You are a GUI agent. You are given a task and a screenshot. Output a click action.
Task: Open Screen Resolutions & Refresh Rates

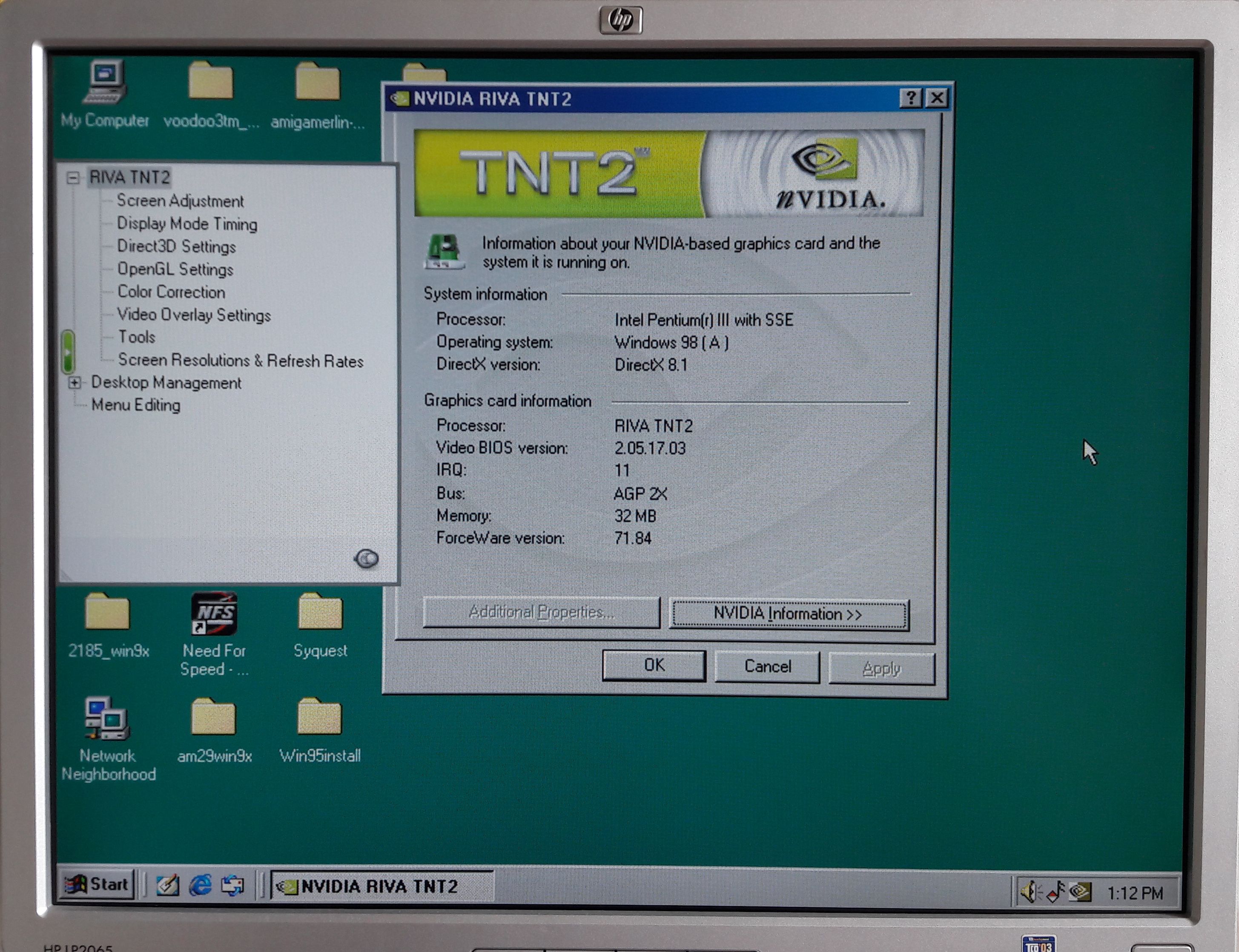coord(240,360)
